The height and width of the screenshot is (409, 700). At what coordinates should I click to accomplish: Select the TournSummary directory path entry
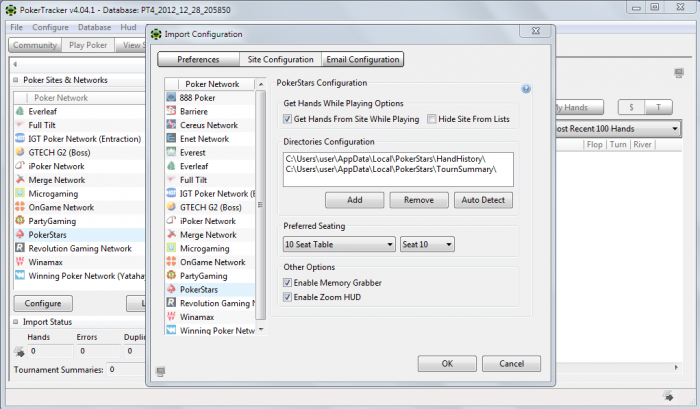click(391, 169)
